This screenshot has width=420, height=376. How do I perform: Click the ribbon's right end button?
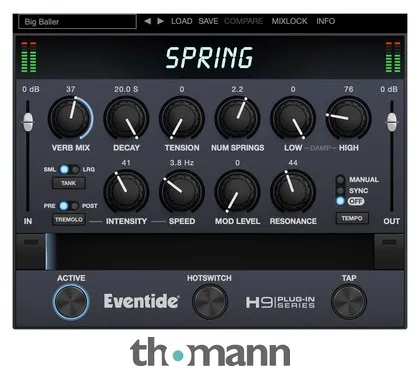click(389, 251)
